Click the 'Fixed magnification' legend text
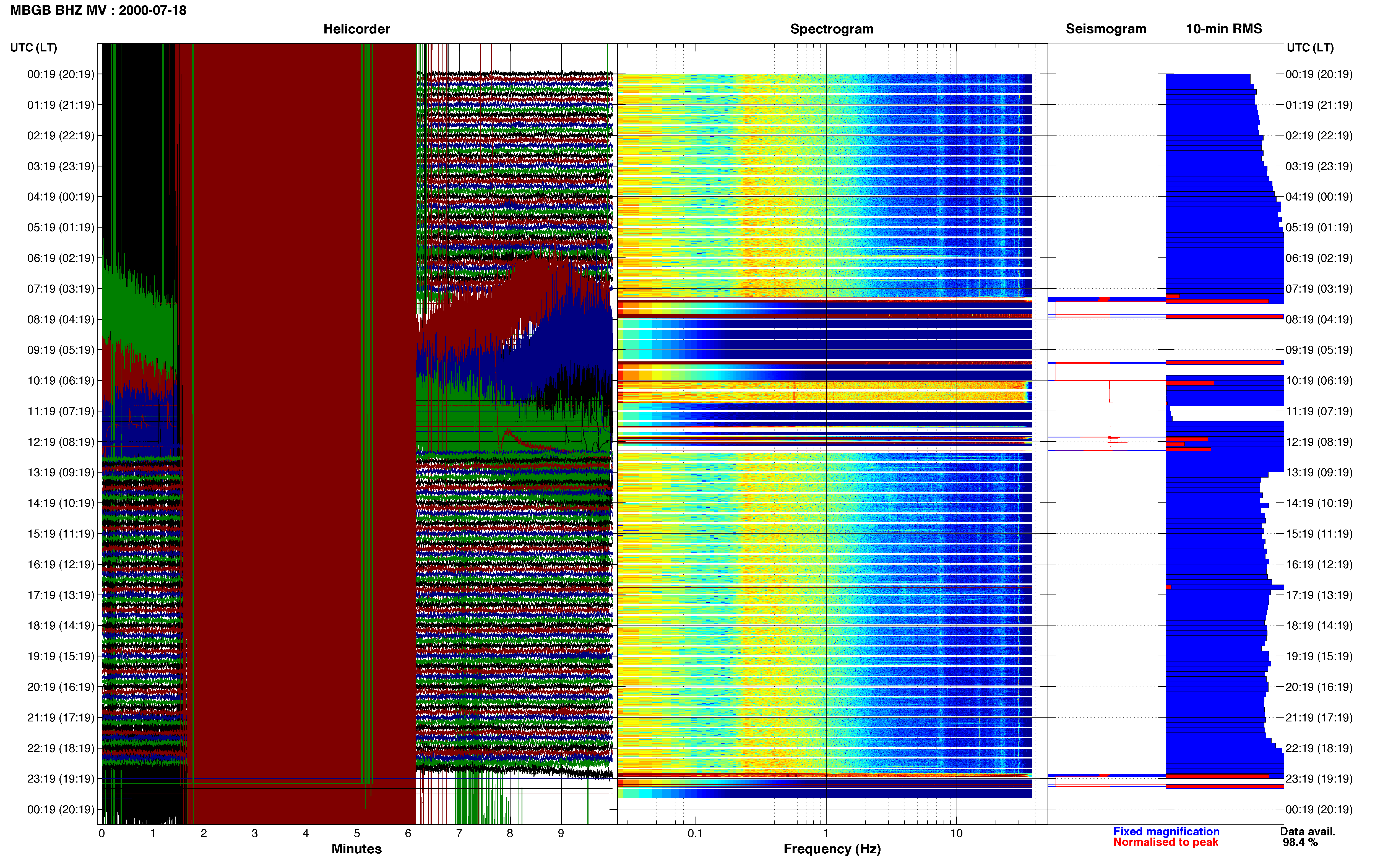This screenshot has height=868, width=1388. click(x=1166, y=832)
